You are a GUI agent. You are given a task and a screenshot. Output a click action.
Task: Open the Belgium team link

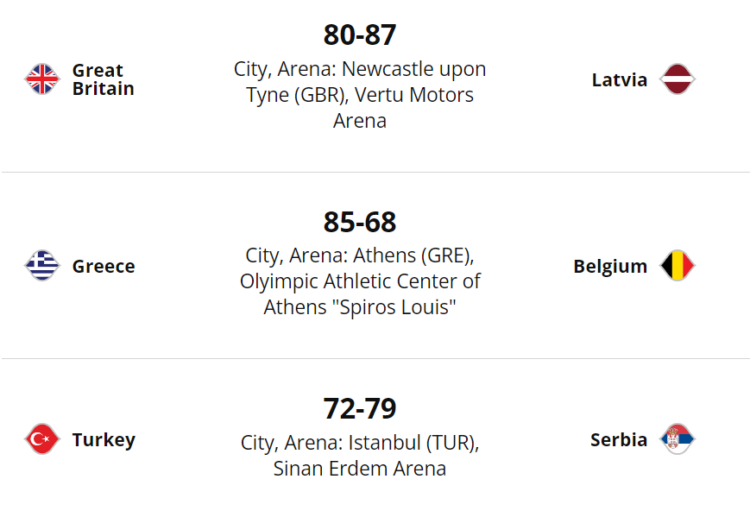click(610, 266)
